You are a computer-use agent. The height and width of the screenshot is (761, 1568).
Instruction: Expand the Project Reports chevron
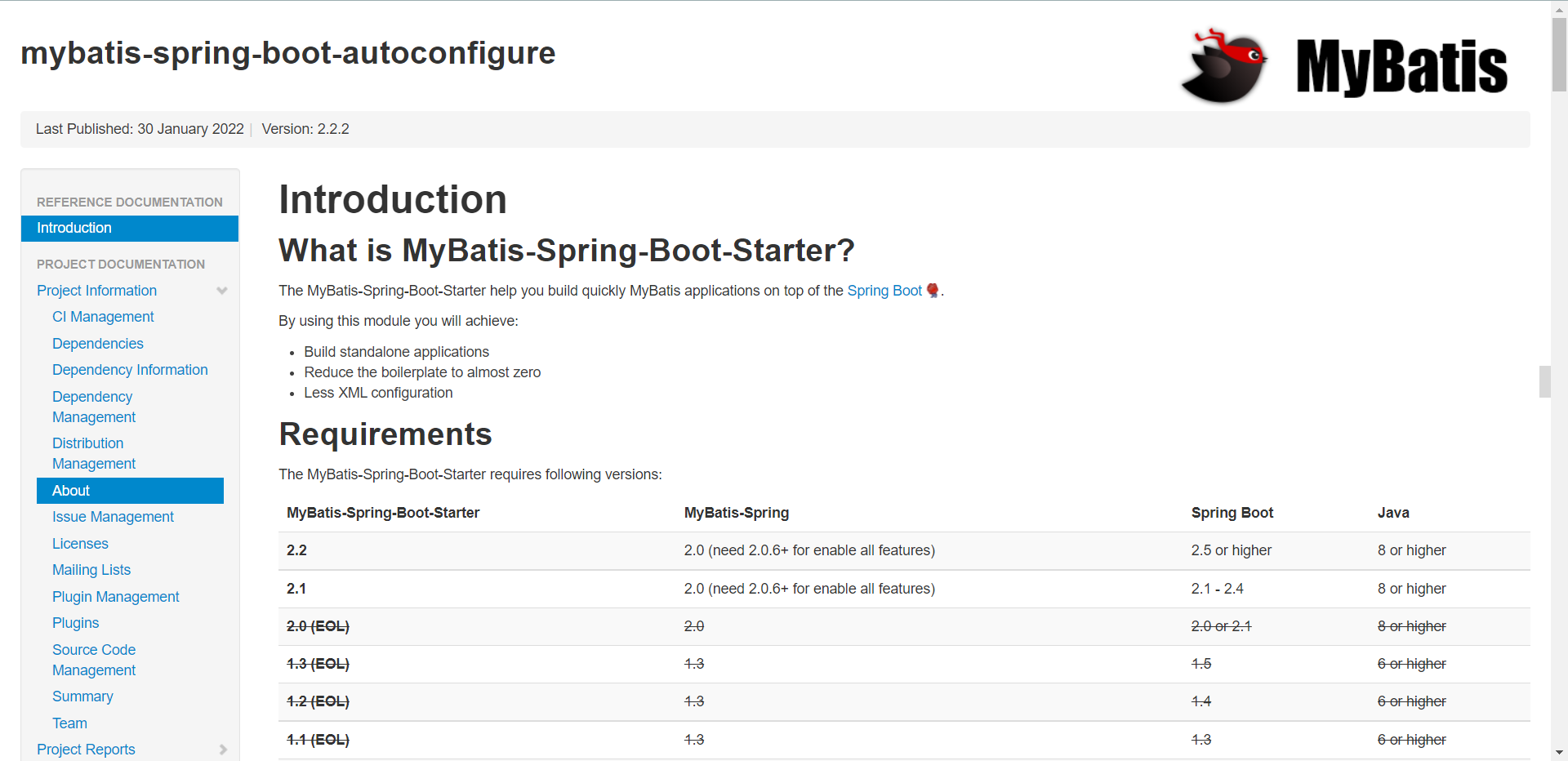(223, 750)
